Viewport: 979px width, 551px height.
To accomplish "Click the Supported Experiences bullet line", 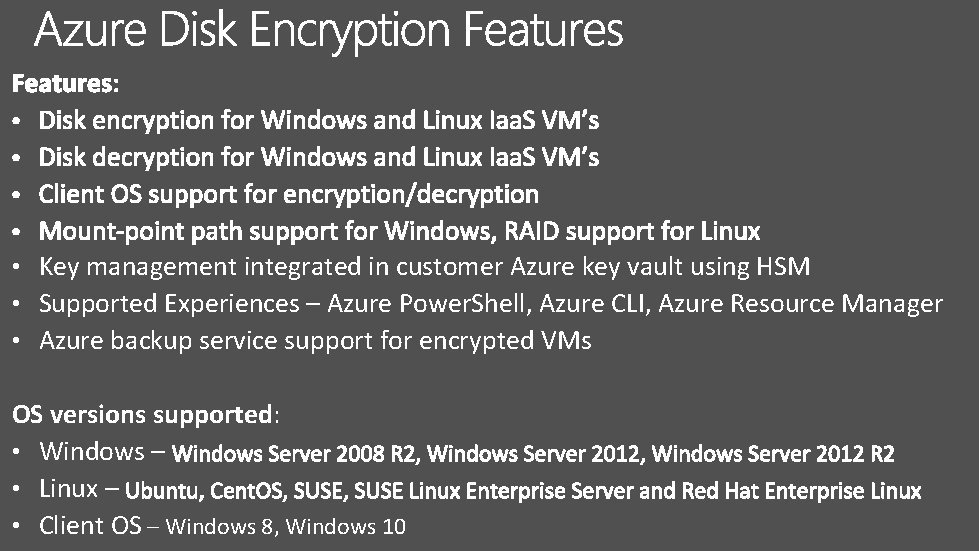I will click(491, 304).
